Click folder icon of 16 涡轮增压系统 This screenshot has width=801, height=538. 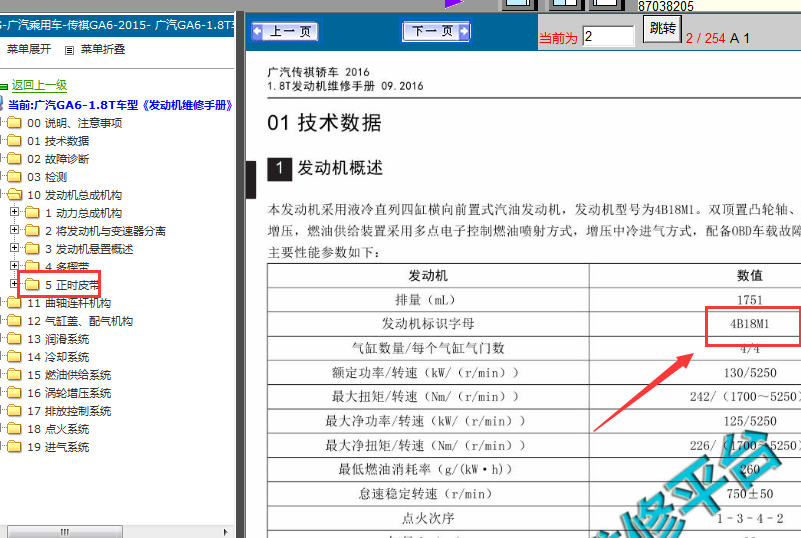pos(14,392)
